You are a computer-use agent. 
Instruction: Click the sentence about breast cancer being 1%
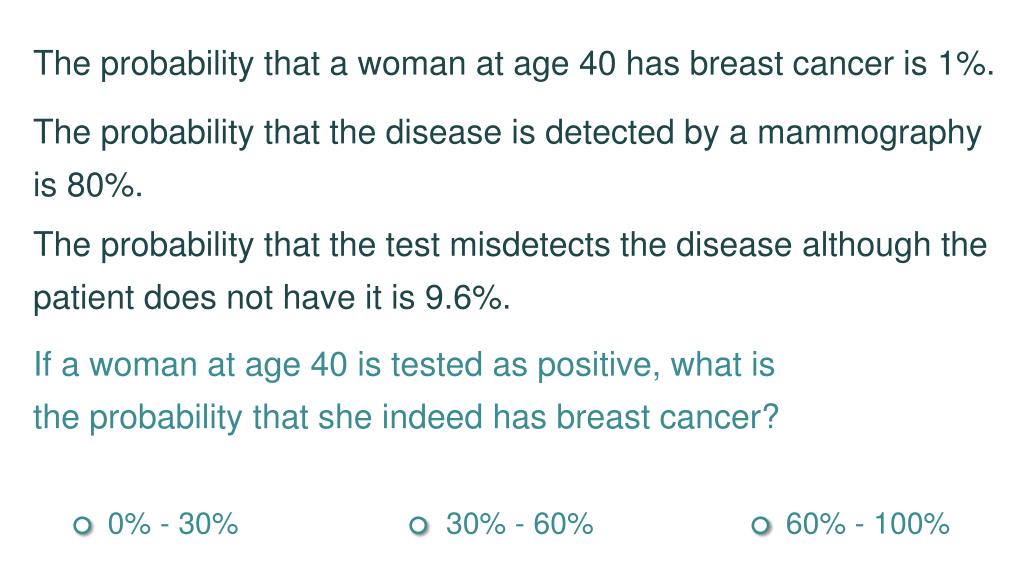tap(513, 65)
